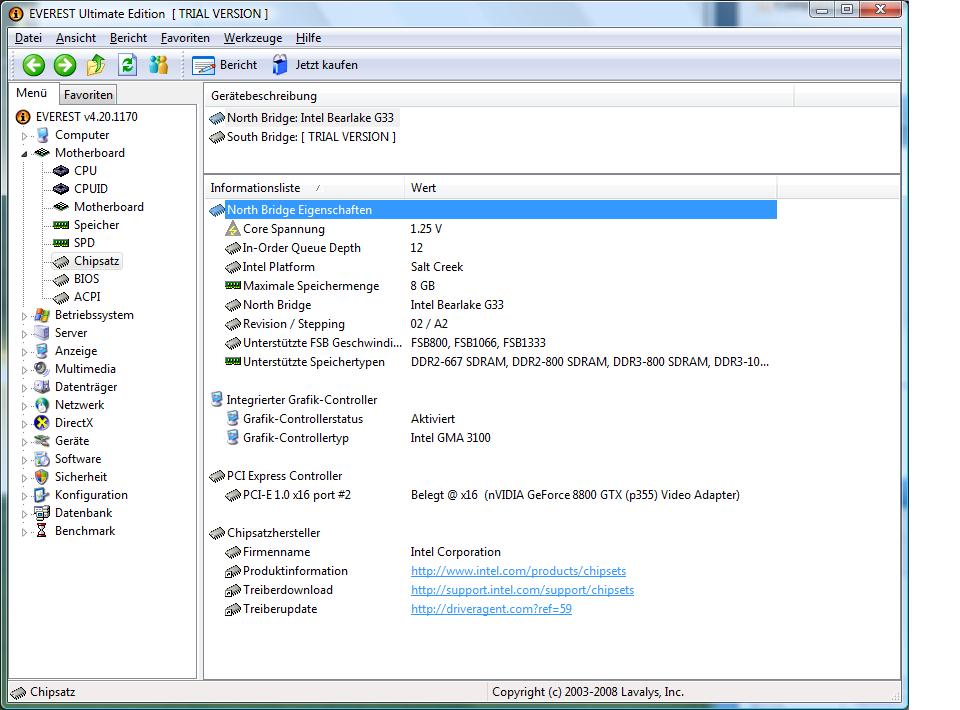Viewport: 960px width, 710px height.
Task: Expand the Netzwerk tree node
Action: click(x=24, y=406)
